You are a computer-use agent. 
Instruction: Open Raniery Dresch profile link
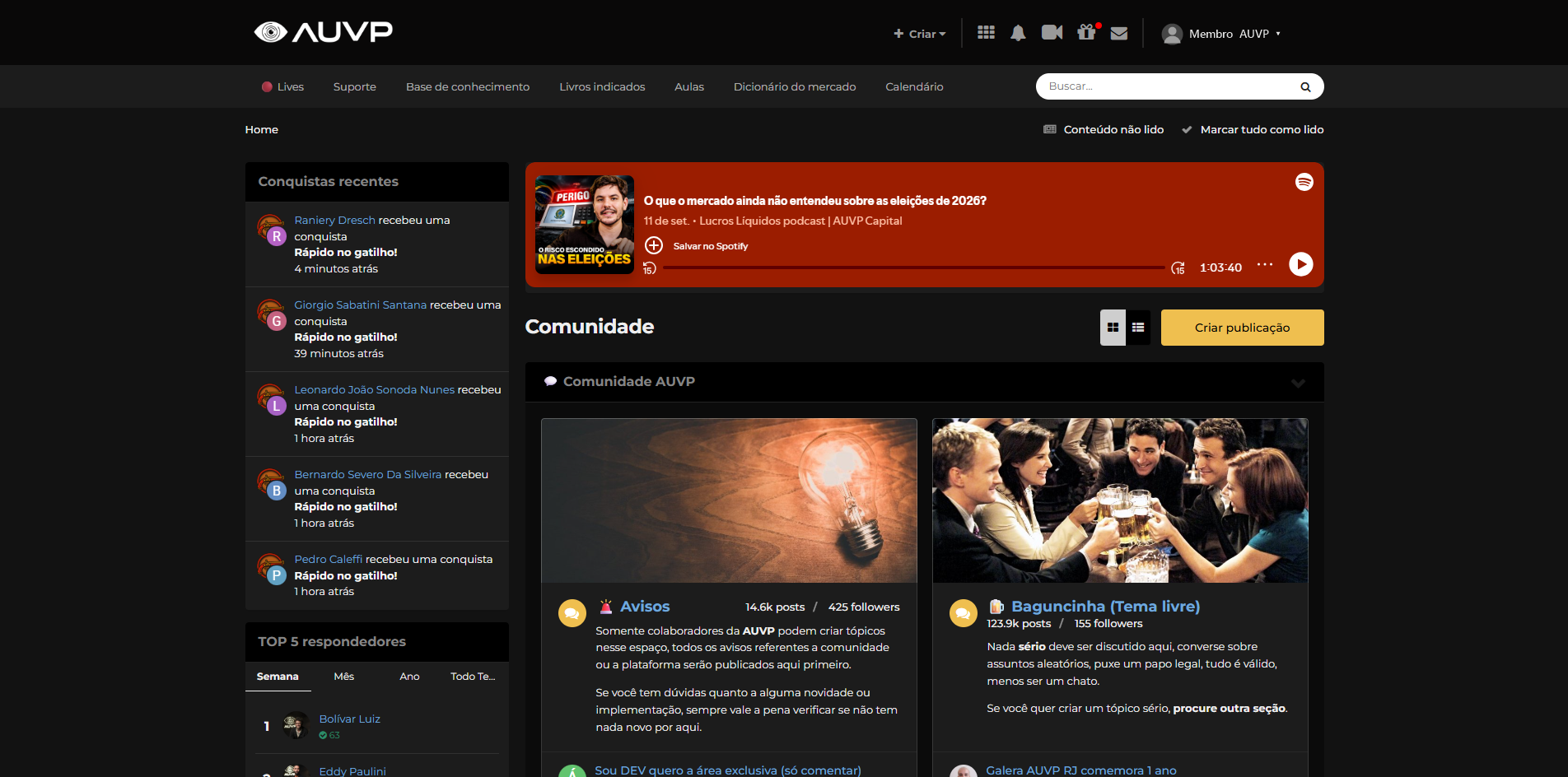pos(334,220)
